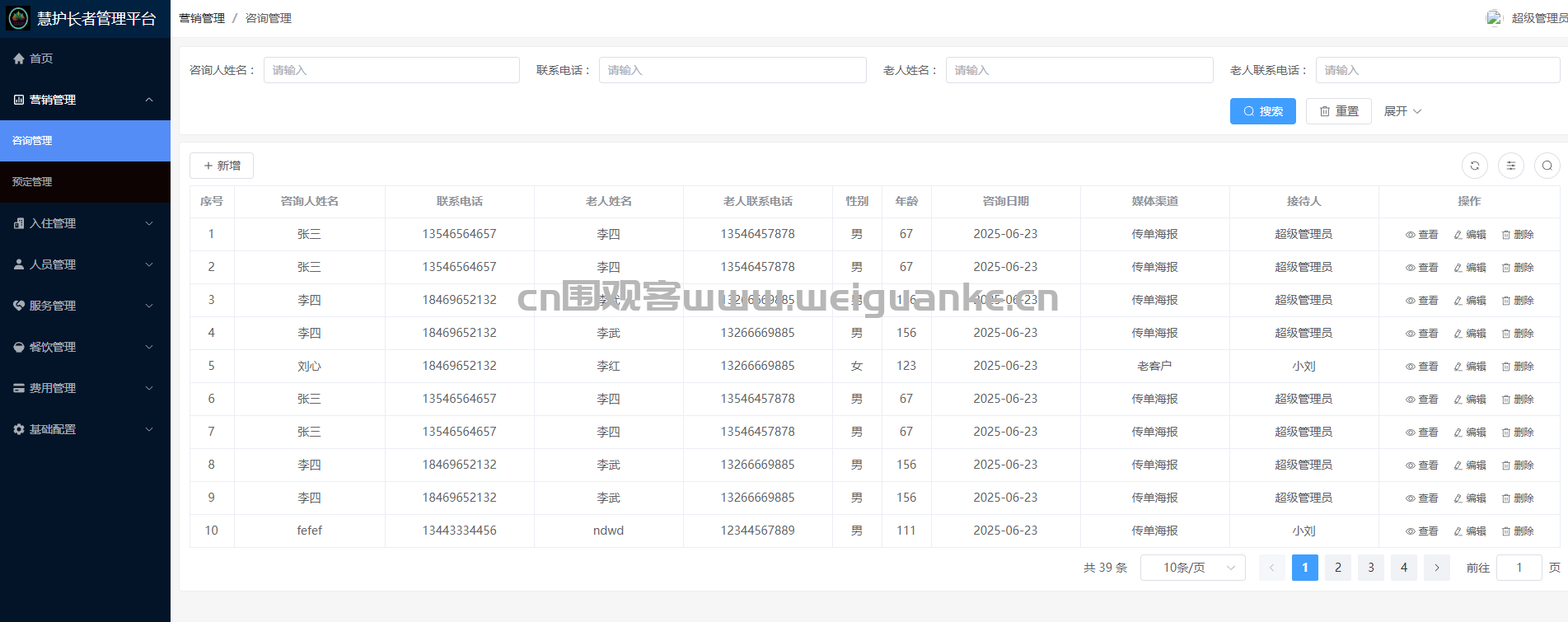Image resolution: width=1568 pixels, height=622 pixels.
Task: Expand the 基础配置 menu
Action: pos(85,429)
